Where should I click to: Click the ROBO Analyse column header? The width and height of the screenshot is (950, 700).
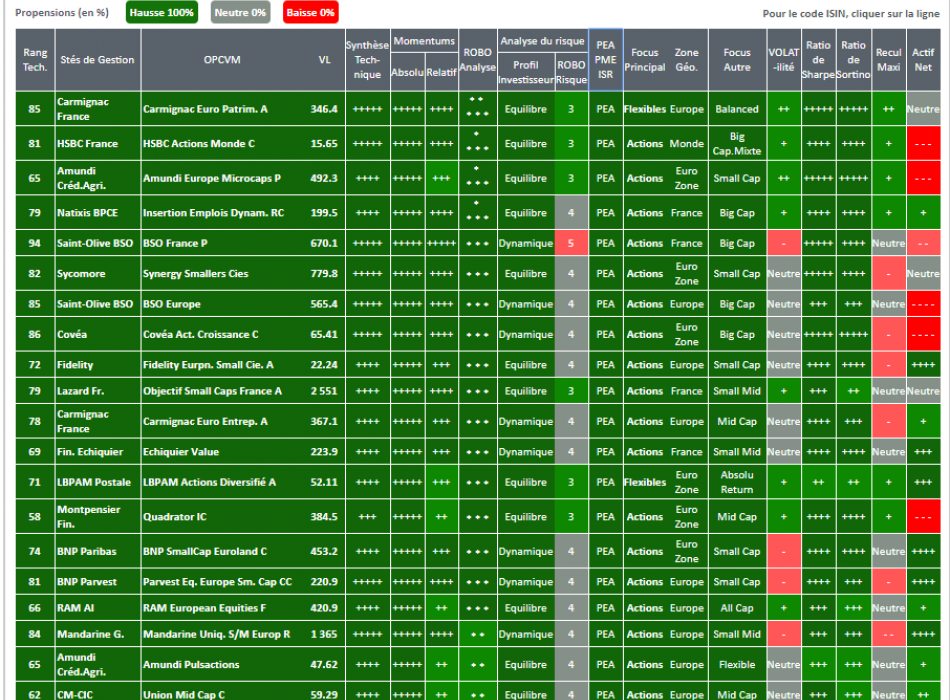pyautogui.click(x=477, y=60)
